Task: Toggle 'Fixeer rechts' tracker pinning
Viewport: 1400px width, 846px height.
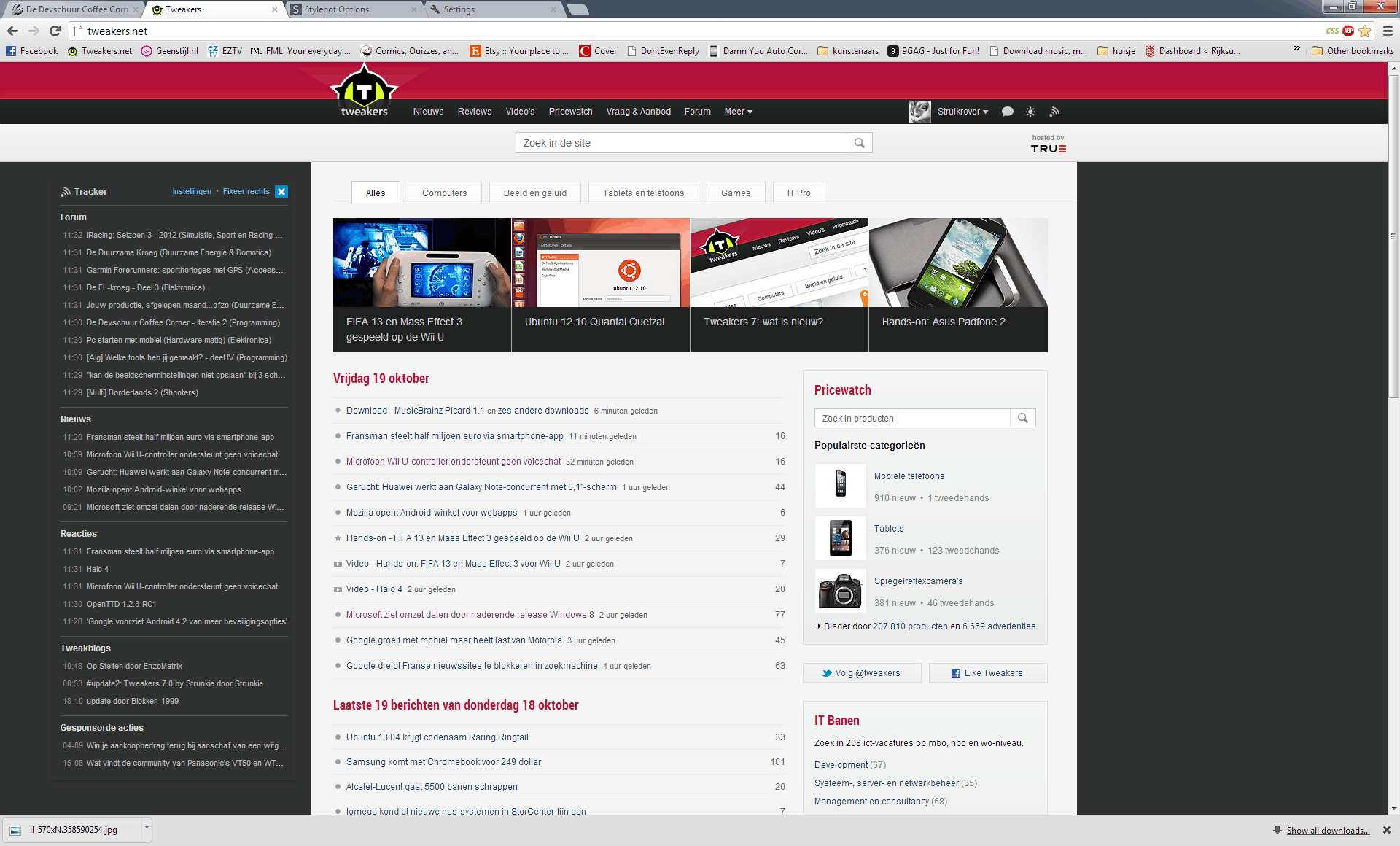Action: 246,191
